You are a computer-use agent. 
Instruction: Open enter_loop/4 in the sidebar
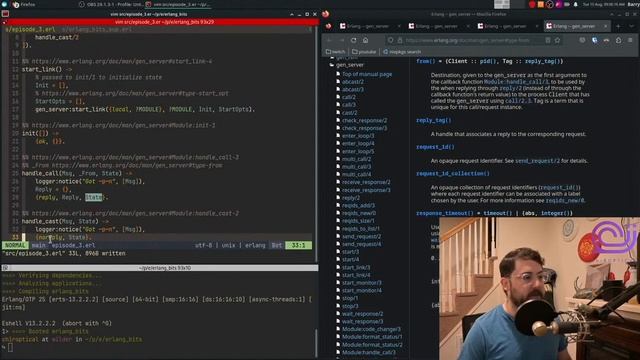(358, 144)
